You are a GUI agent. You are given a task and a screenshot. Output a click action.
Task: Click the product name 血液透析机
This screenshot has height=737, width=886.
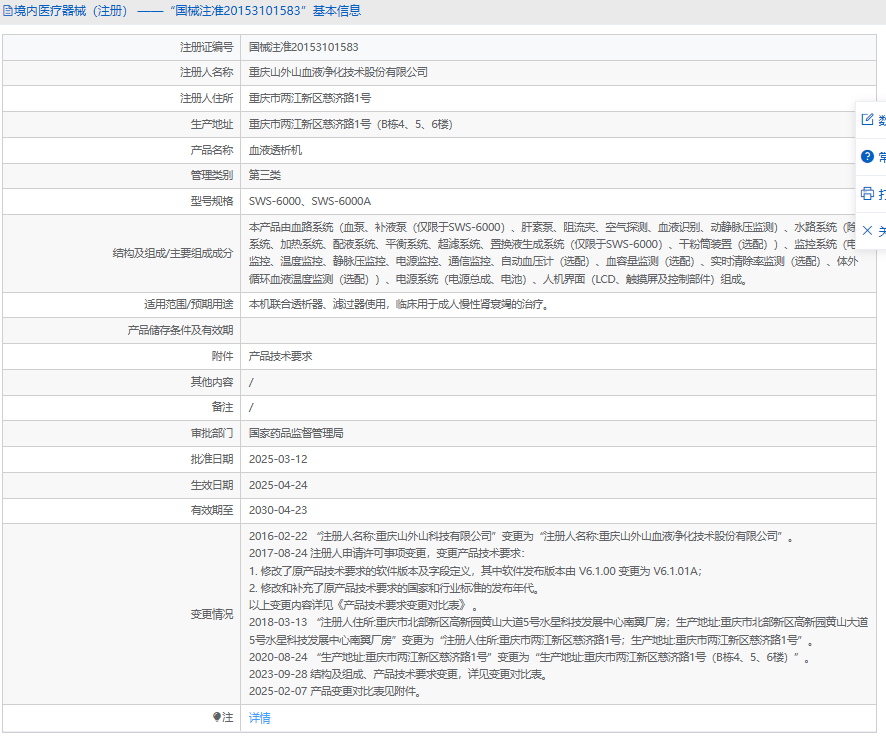pyautogui.click(x=275, y=150)
